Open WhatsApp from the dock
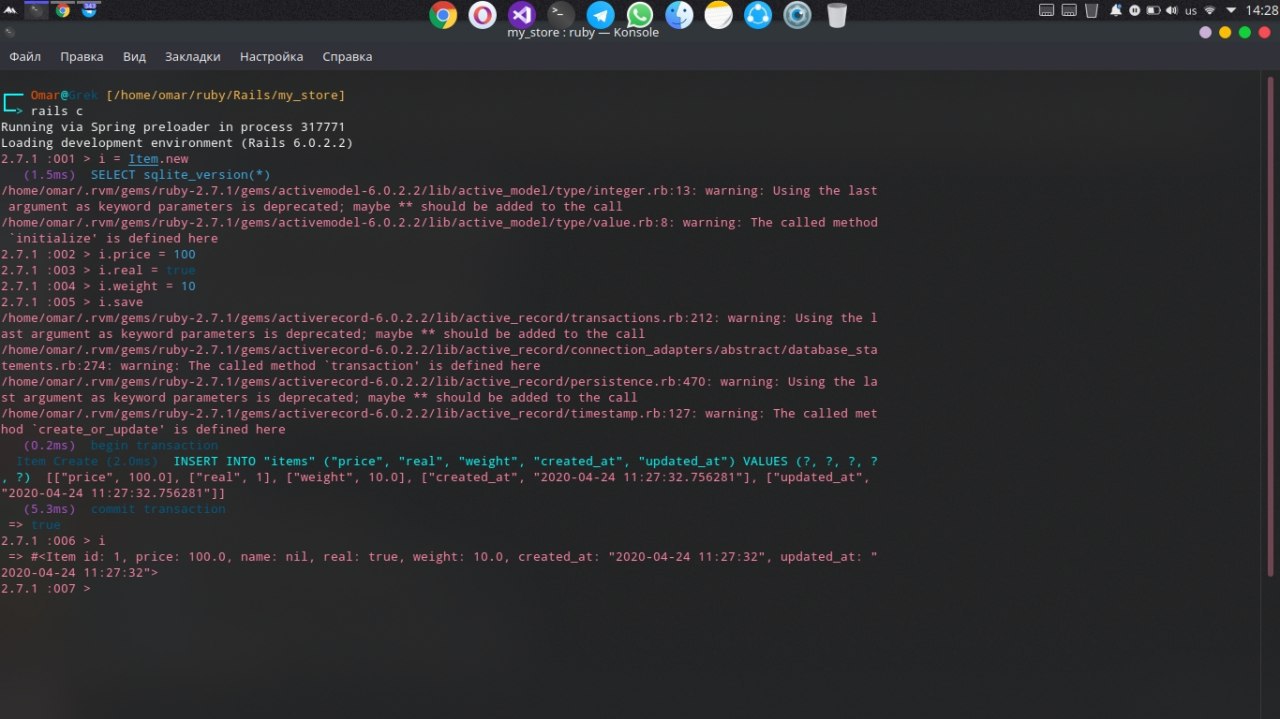 (640, 15)
